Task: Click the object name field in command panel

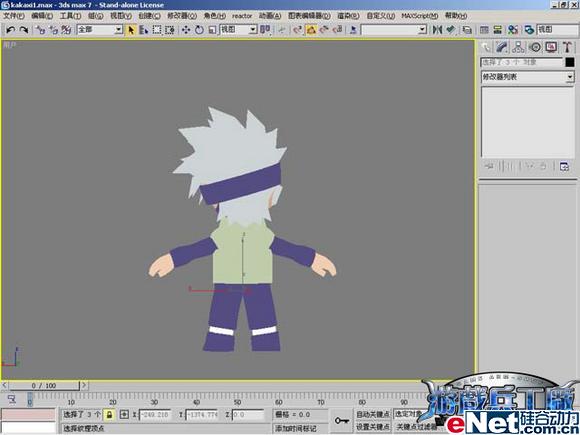Action: [522, 62]
